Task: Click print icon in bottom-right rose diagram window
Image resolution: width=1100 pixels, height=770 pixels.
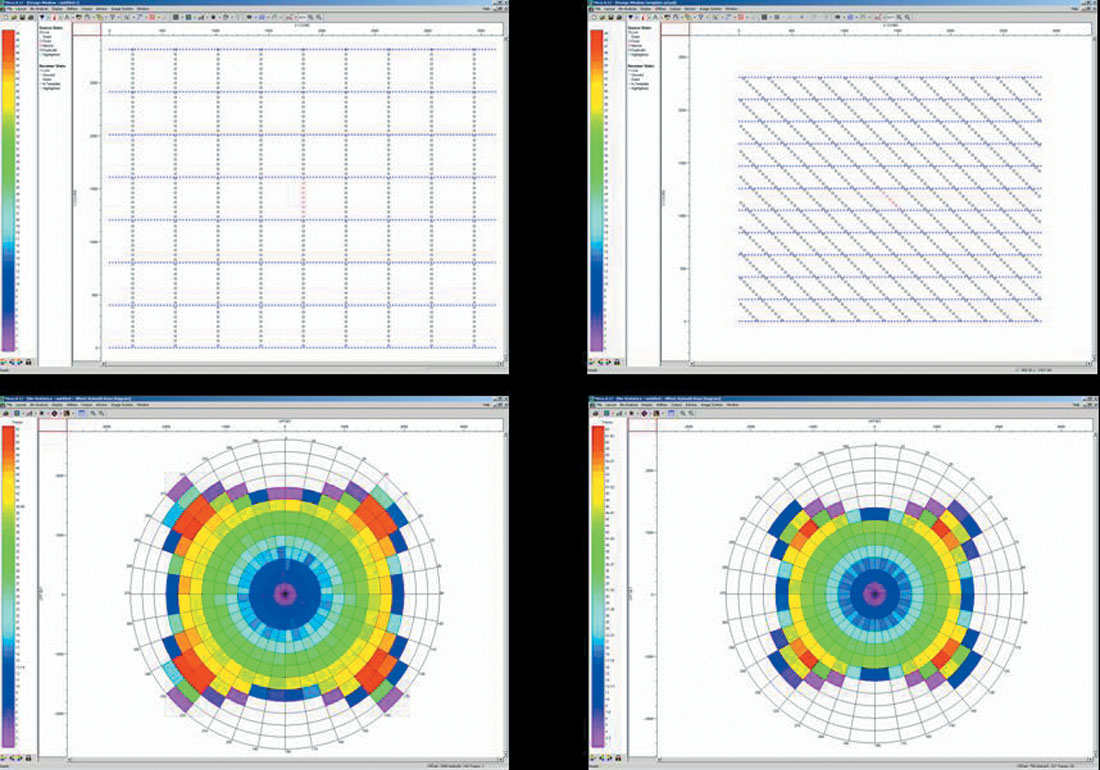Action: [x=595, y=413]
